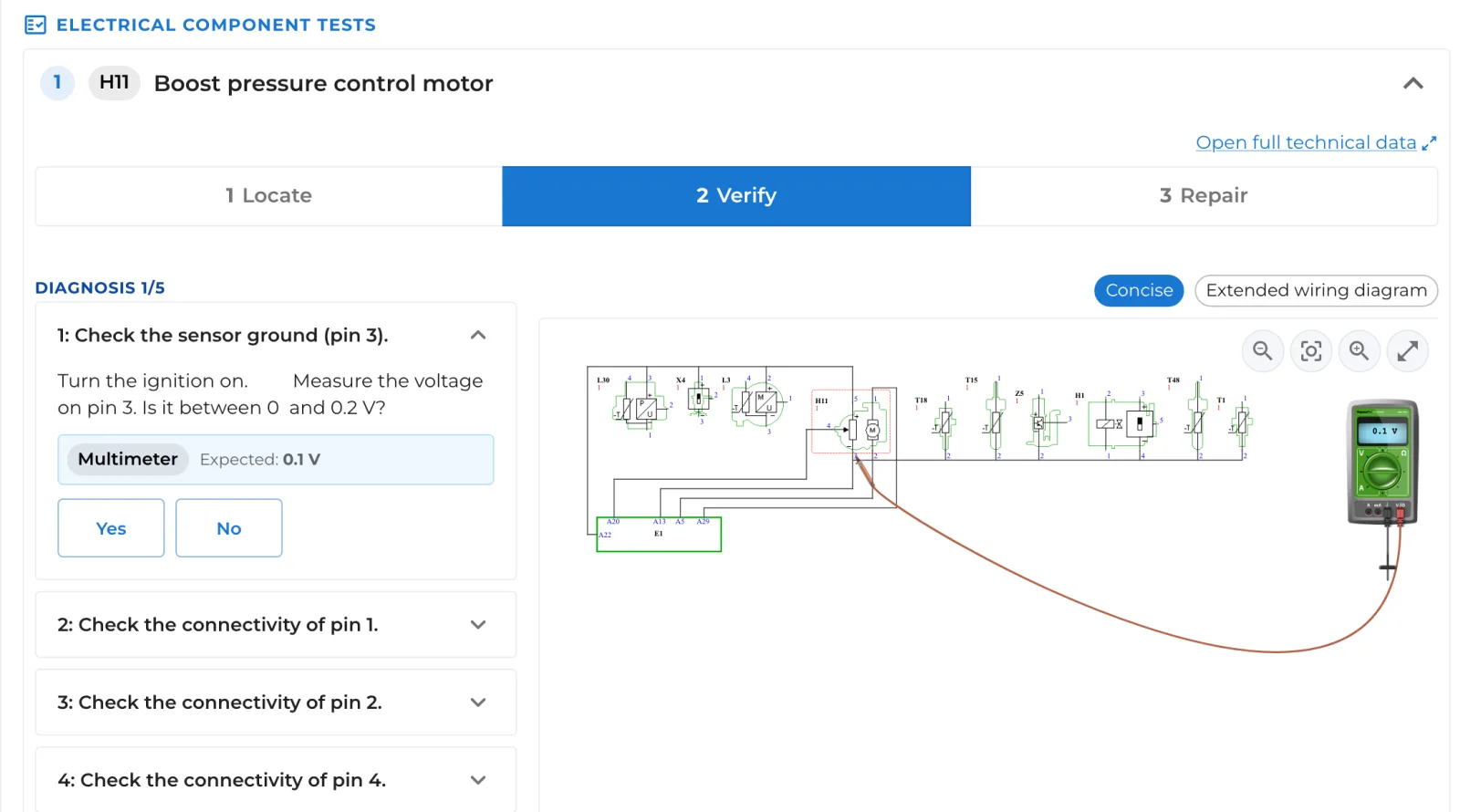Select the 2 Verify tab
Screen dimensions: 1460x812
736,196
